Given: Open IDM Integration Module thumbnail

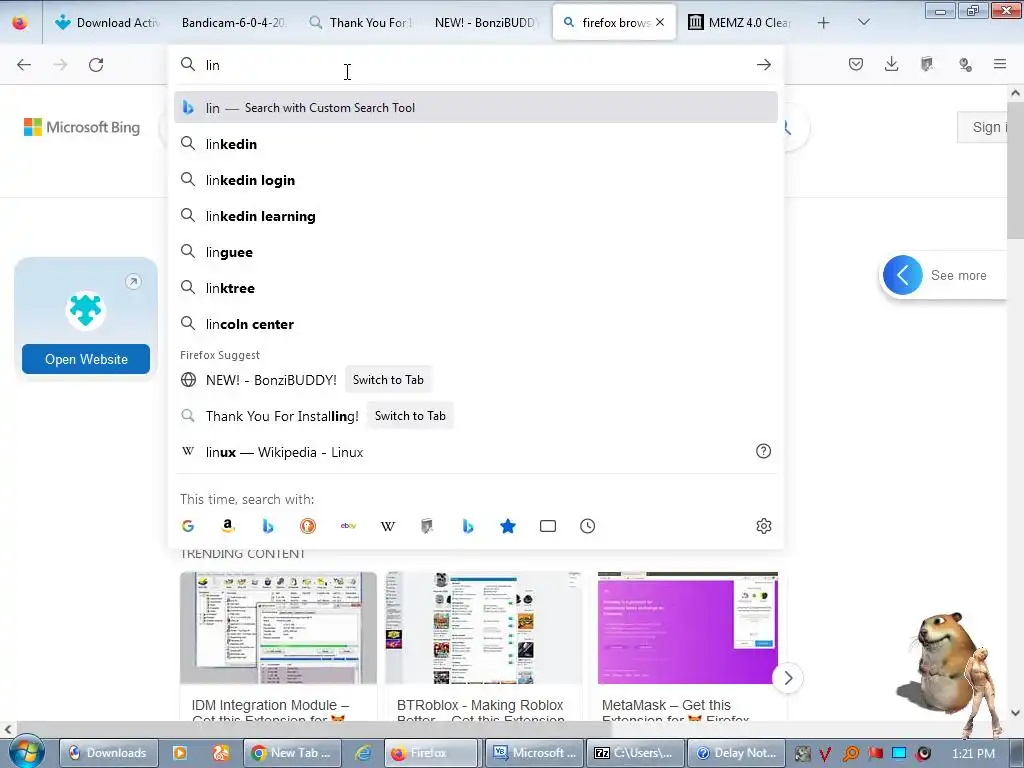Looking at the screenshot, I should [x=278, y=628].
